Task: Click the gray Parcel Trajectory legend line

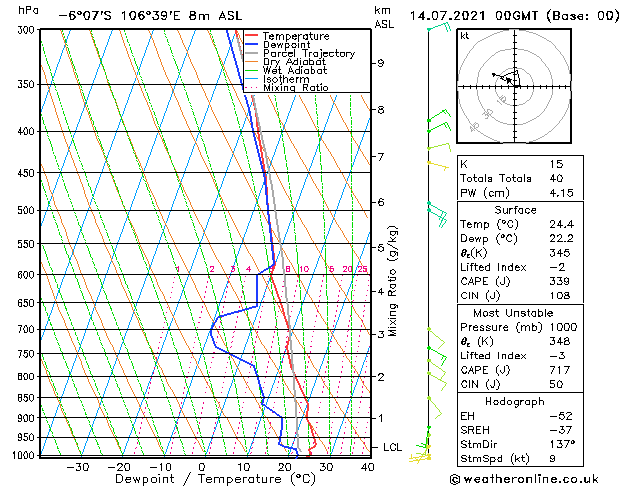Action: pyautogui.click(x=251, y=53)
